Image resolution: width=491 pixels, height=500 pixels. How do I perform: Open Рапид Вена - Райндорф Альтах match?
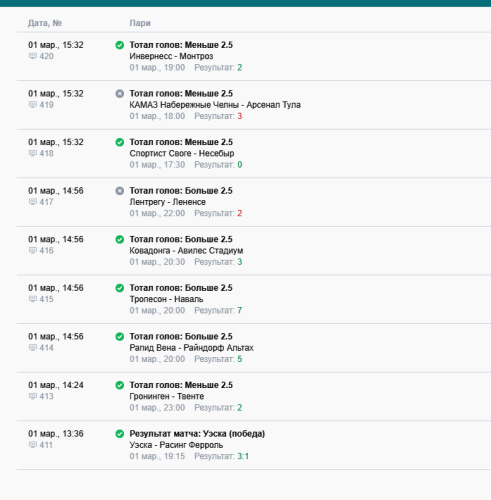tap(192, 348)
